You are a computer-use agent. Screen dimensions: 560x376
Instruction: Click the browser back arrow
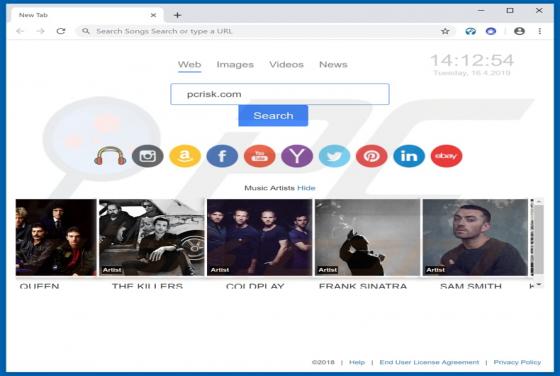[20, 31]
